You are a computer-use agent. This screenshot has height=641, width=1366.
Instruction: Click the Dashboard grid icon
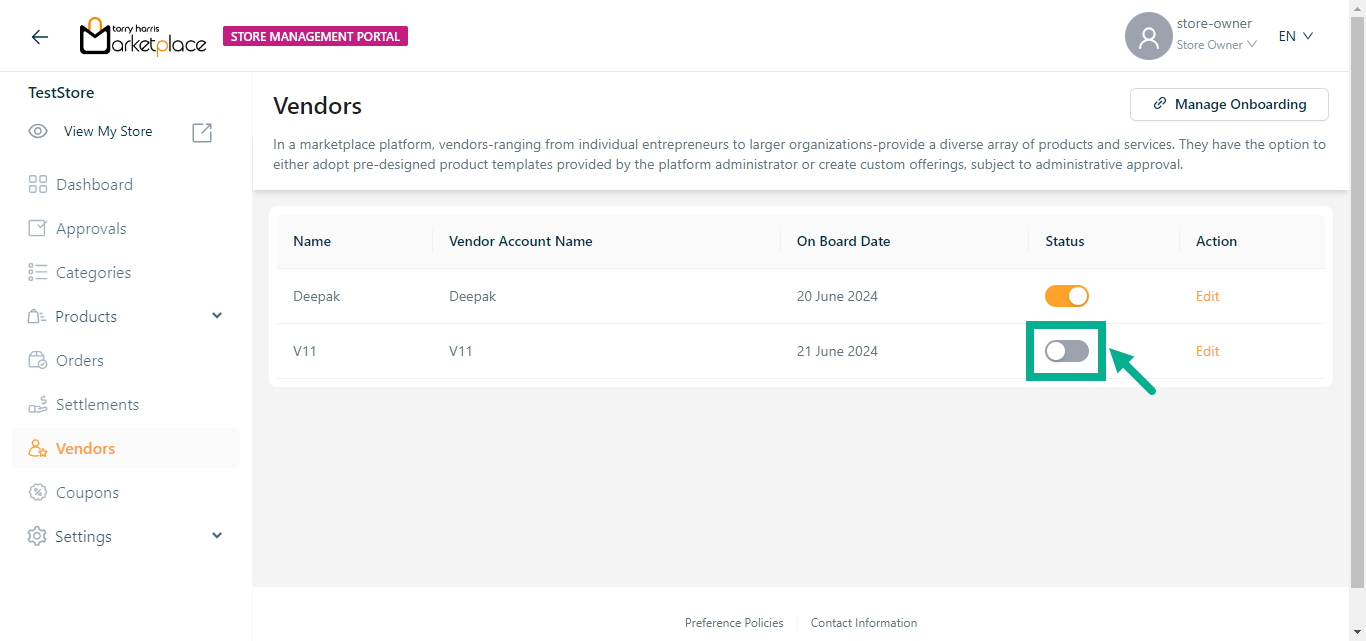coord(38,184)
